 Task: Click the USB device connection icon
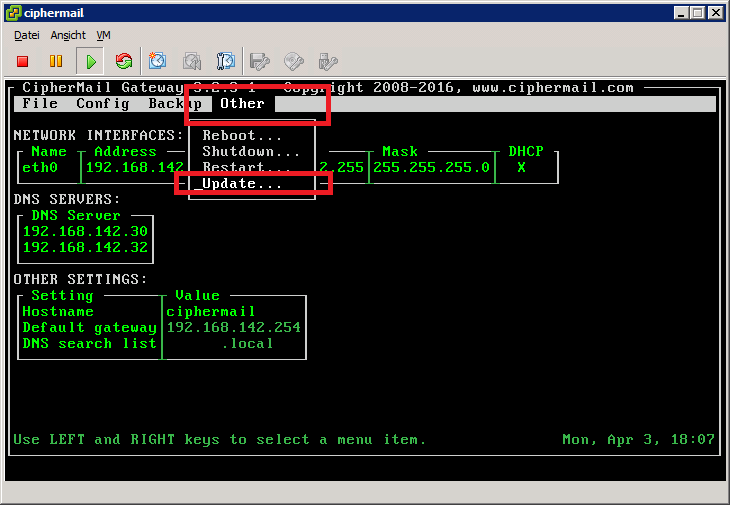[327, 62]
